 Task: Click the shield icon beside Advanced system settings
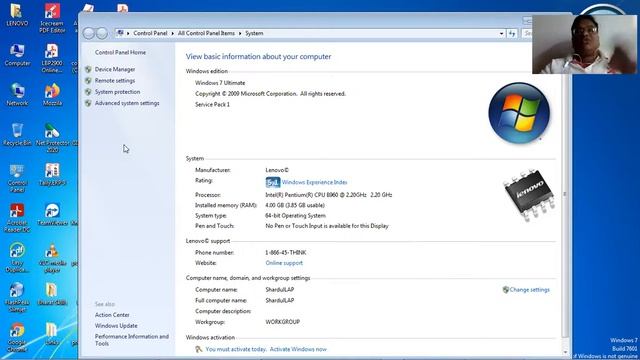tap(88, 103)
